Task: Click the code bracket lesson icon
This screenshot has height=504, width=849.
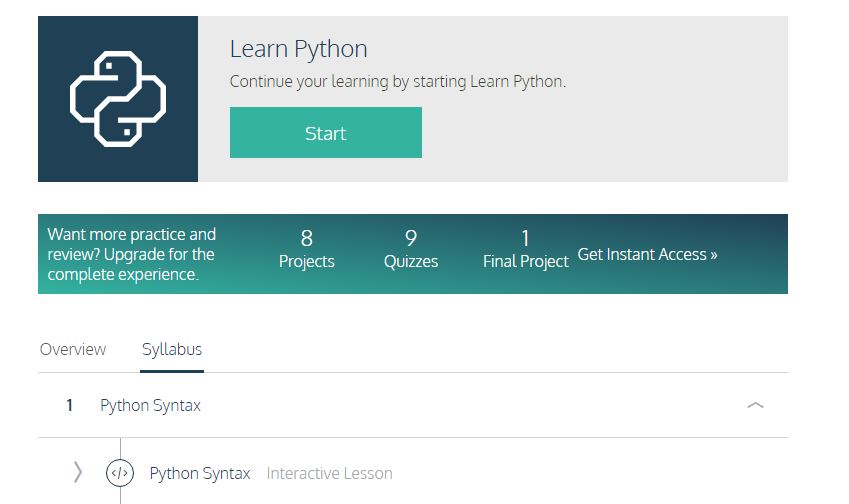Action: pyautogui.click(x=120, y=473)
